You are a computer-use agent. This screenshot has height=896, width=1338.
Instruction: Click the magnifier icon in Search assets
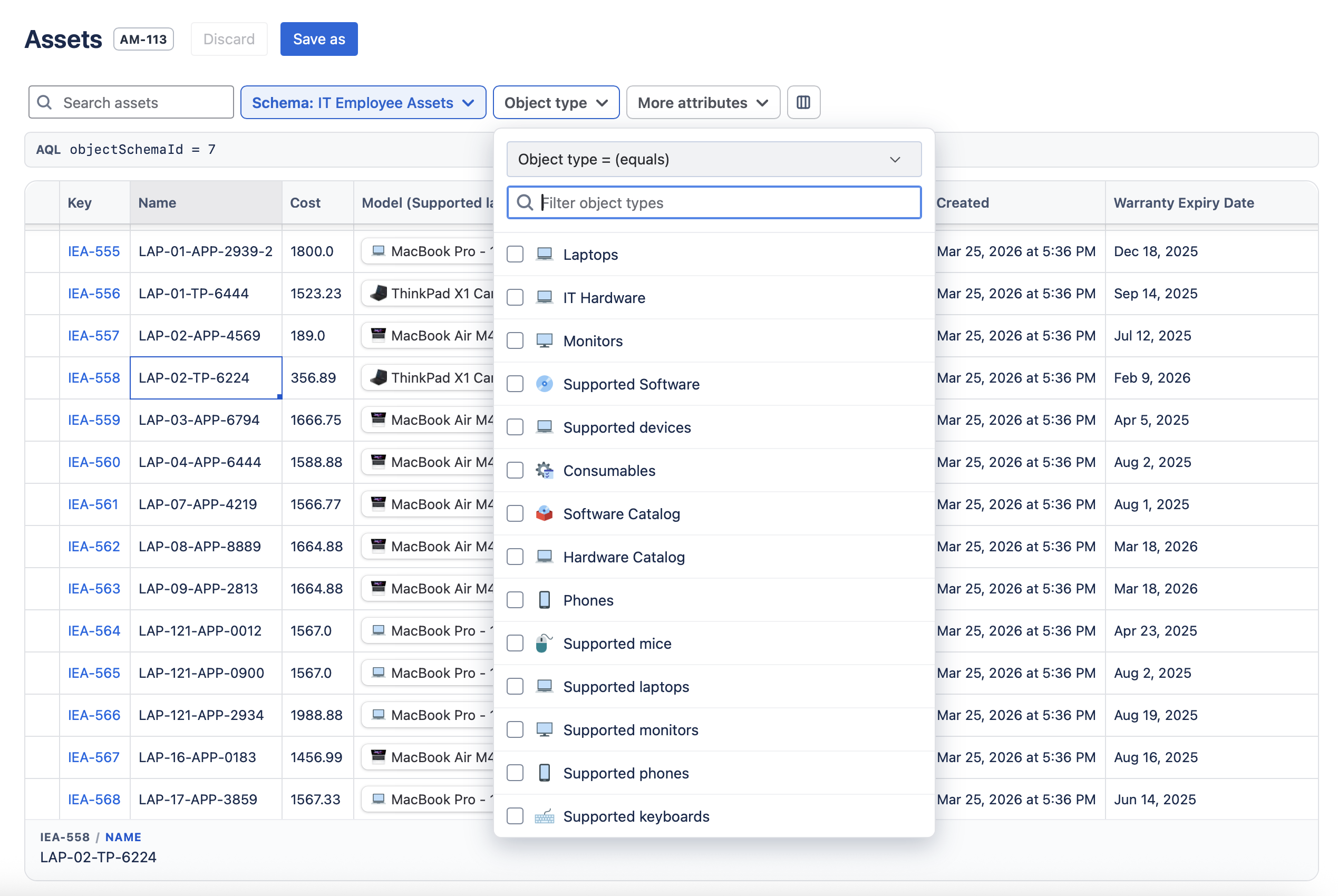click(x=45, y=102)
